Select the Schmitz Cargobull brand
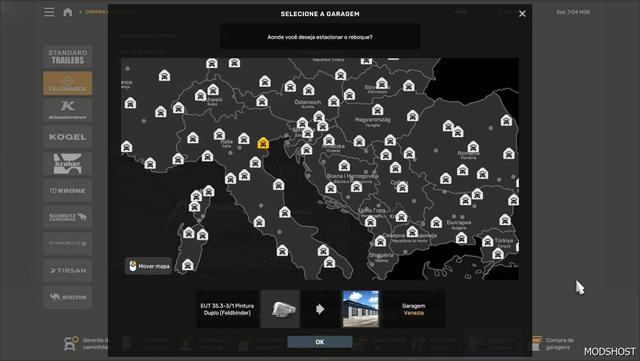Viewport: 640px width, 361px height. tap(68, 217)
